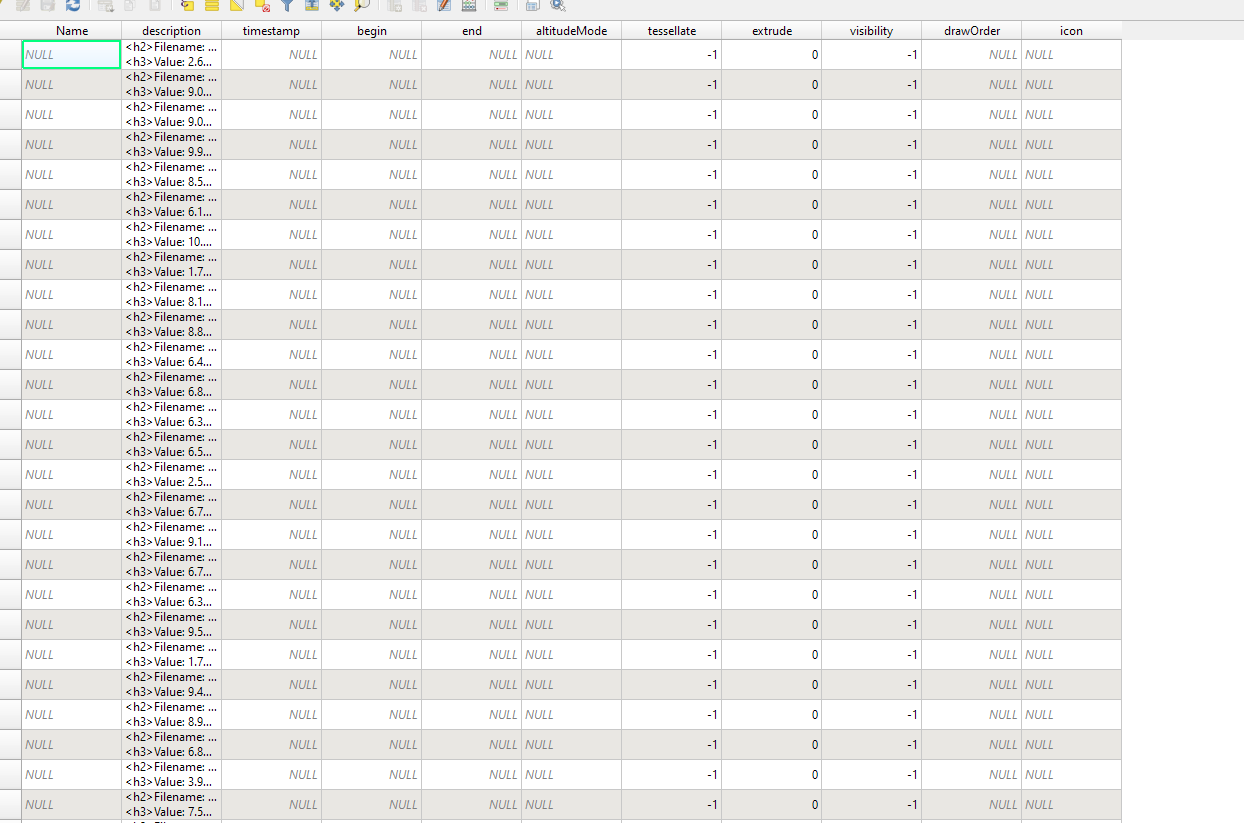Select row via header of Value: 7.5 row
This screenshot has width=1244, height=823.
pyautogui.click(x=11, y=804)
